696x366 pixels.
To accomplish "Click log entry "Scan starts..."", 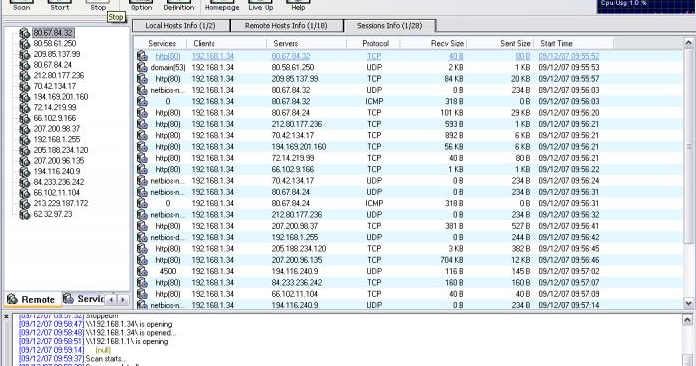I will (106, 358).
